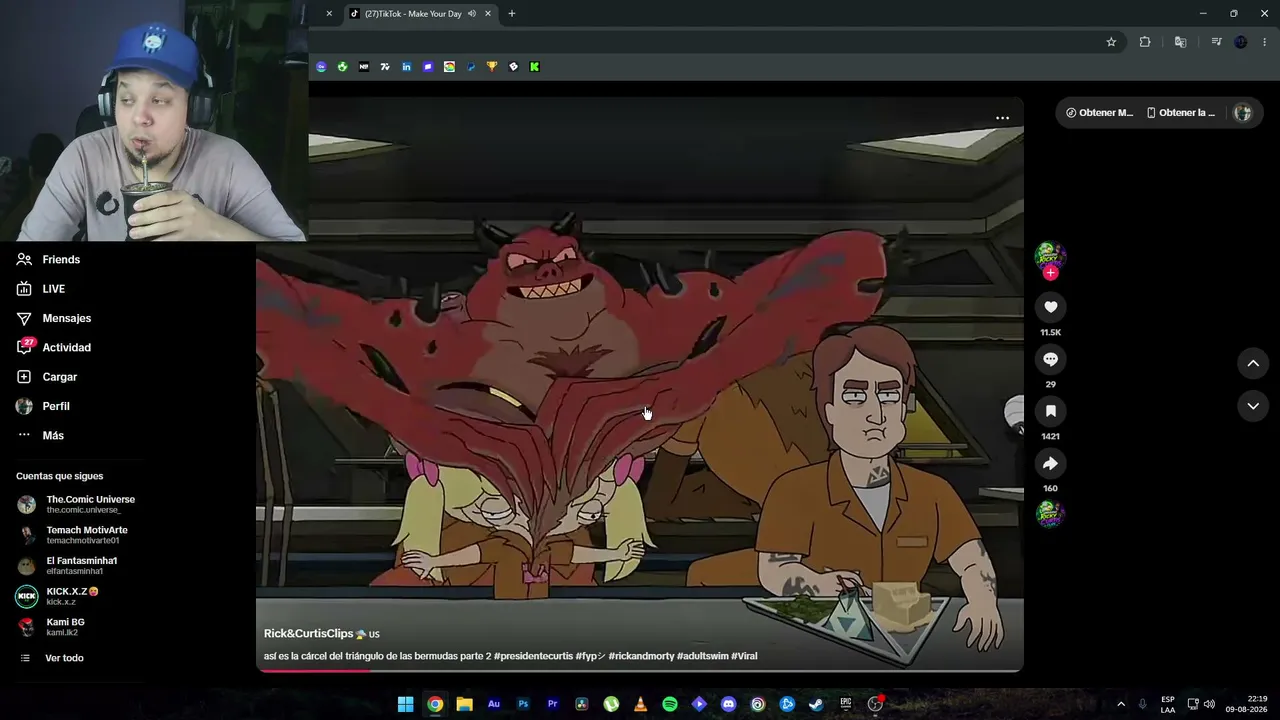1280x720 pixels.
Task: Save the video with the bookmark icon
Action: tap(1050, 411)
